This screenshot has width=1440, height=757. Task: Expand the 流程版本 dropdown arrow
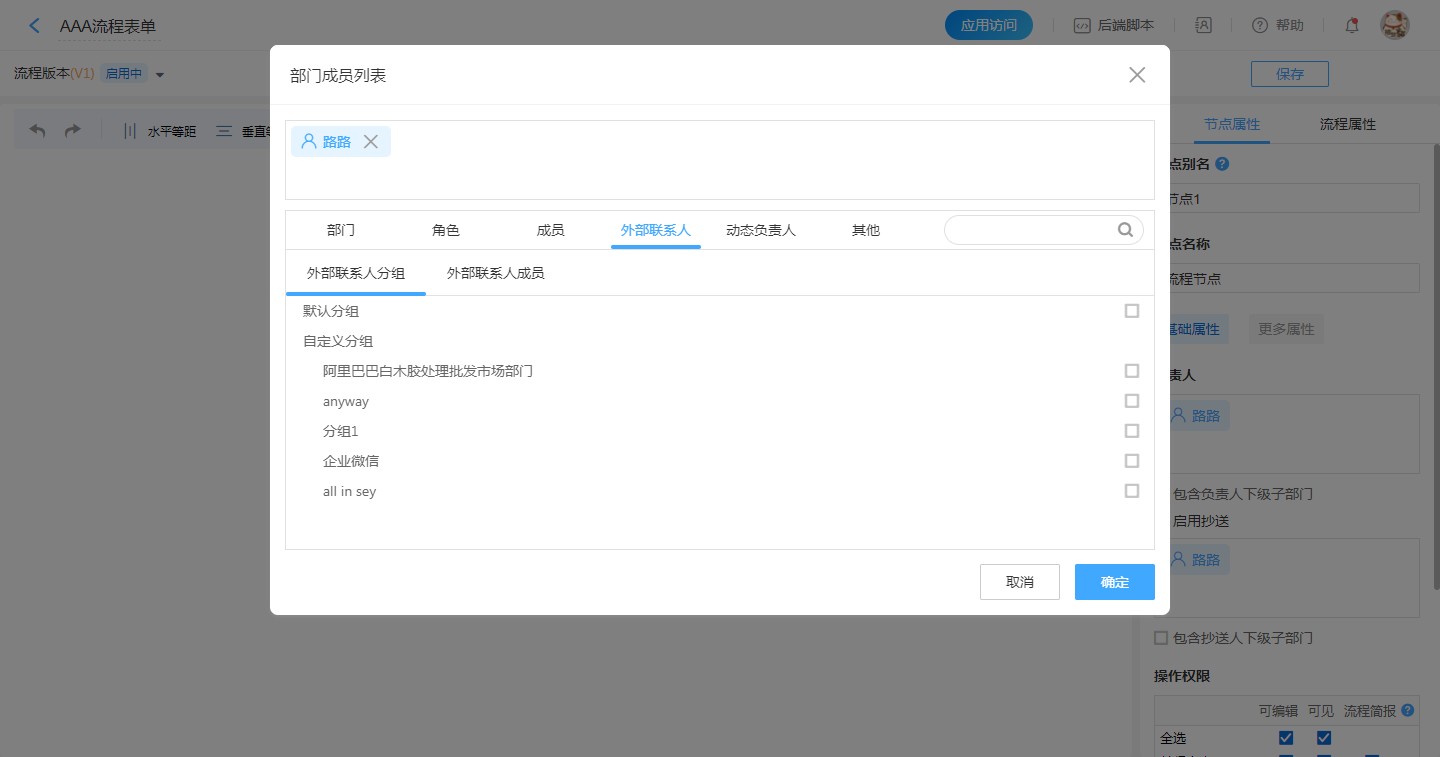pyautogui.click(x=160, y=74)
